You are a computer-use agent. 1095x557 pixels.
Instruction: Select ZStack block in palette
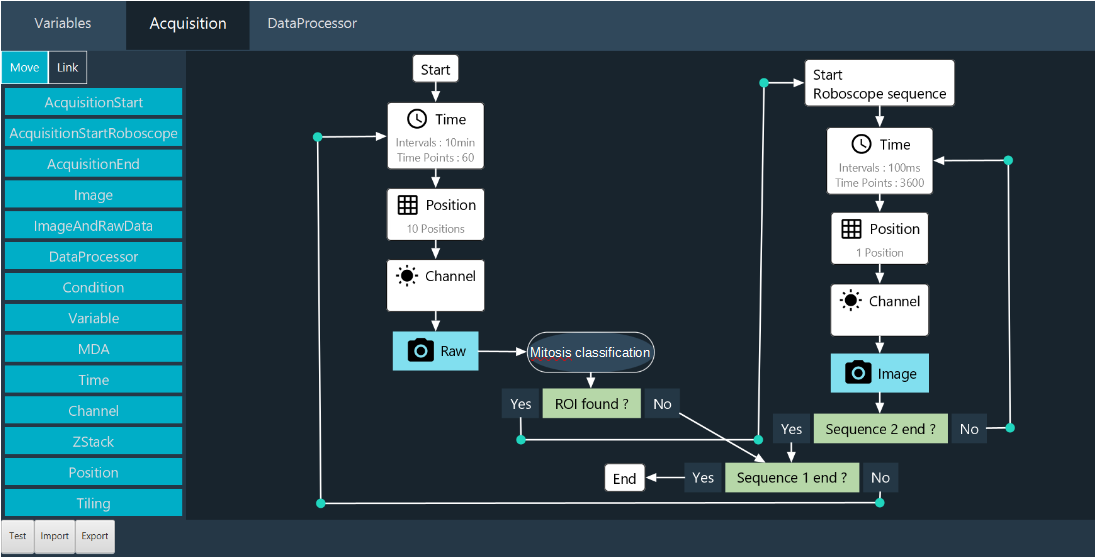point(94,441)
